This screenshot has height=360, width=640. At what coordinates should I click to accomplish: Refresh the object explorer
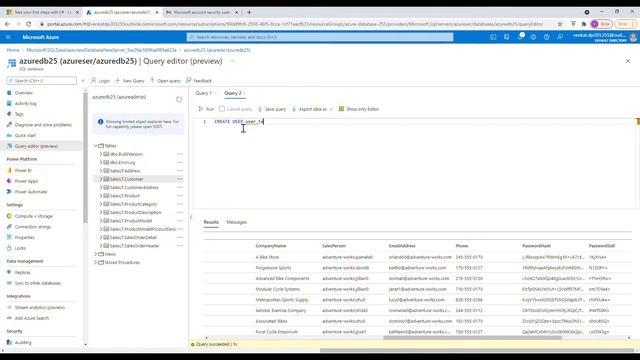pyautogui.click(x=179, y=99)
